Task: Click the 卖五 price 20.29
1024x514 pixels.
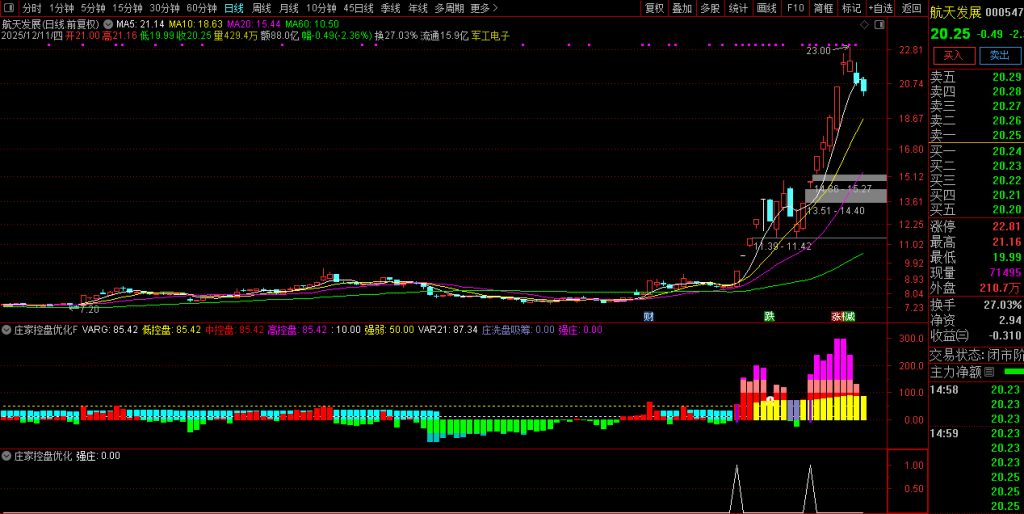Action: pos(1007,77)
